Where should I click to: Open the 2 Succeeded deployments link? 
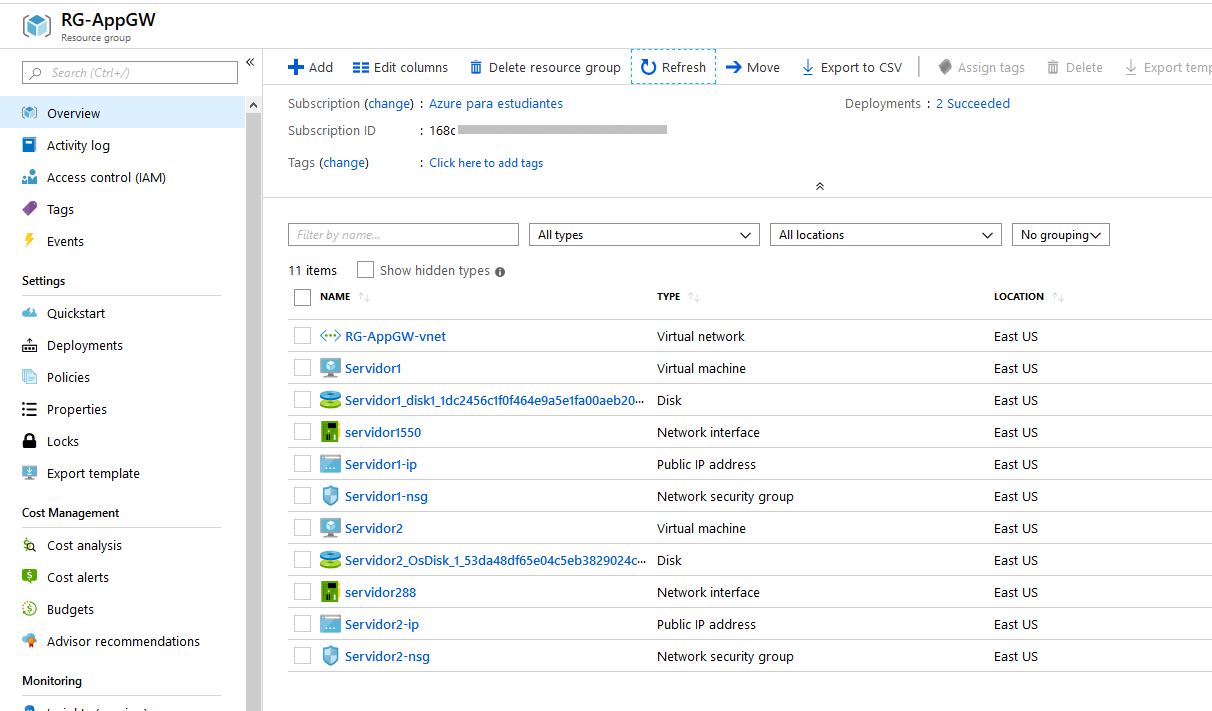[x=973, y=103]
